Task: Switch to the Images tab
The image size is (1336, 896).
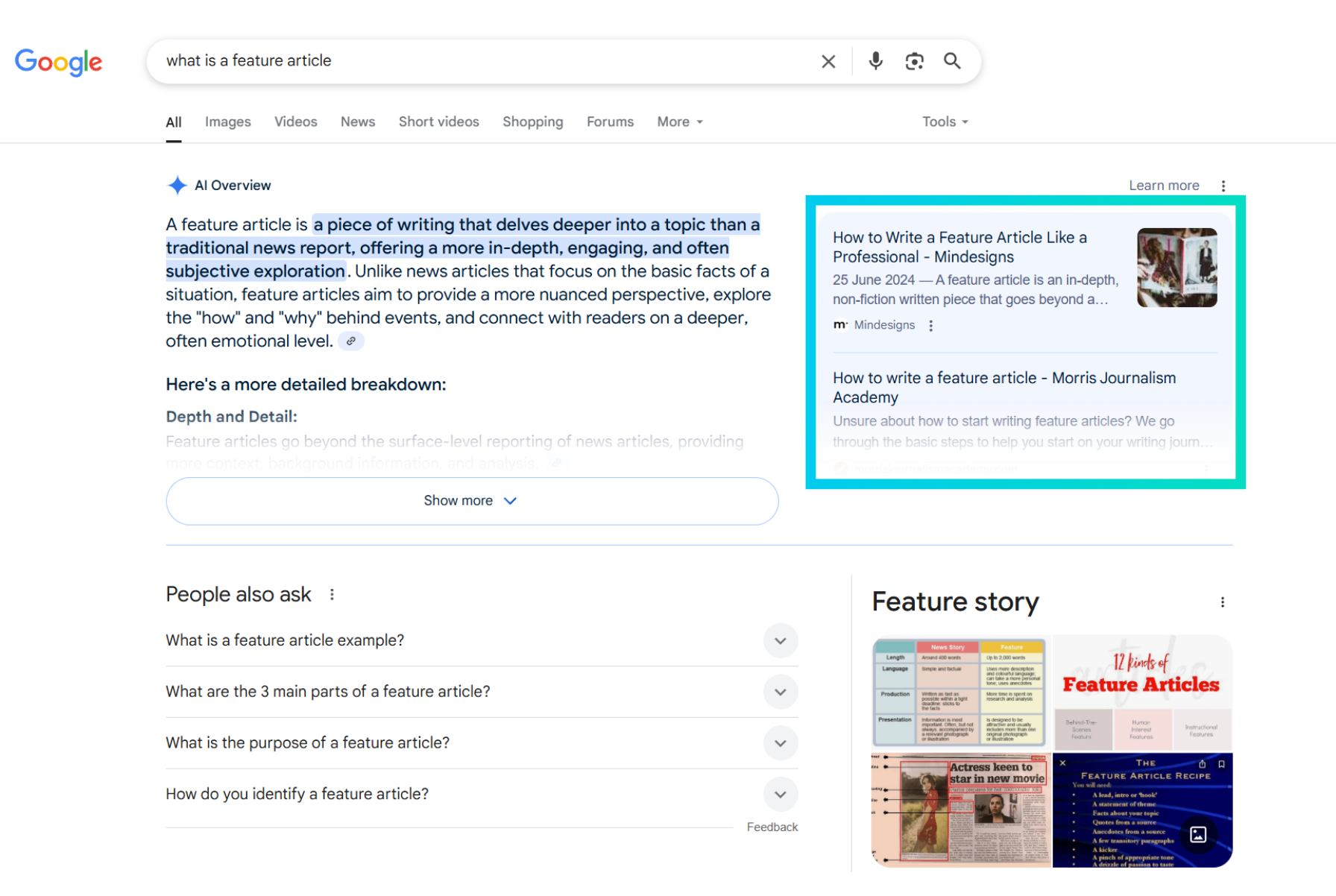Action: [x=227, y=122]
